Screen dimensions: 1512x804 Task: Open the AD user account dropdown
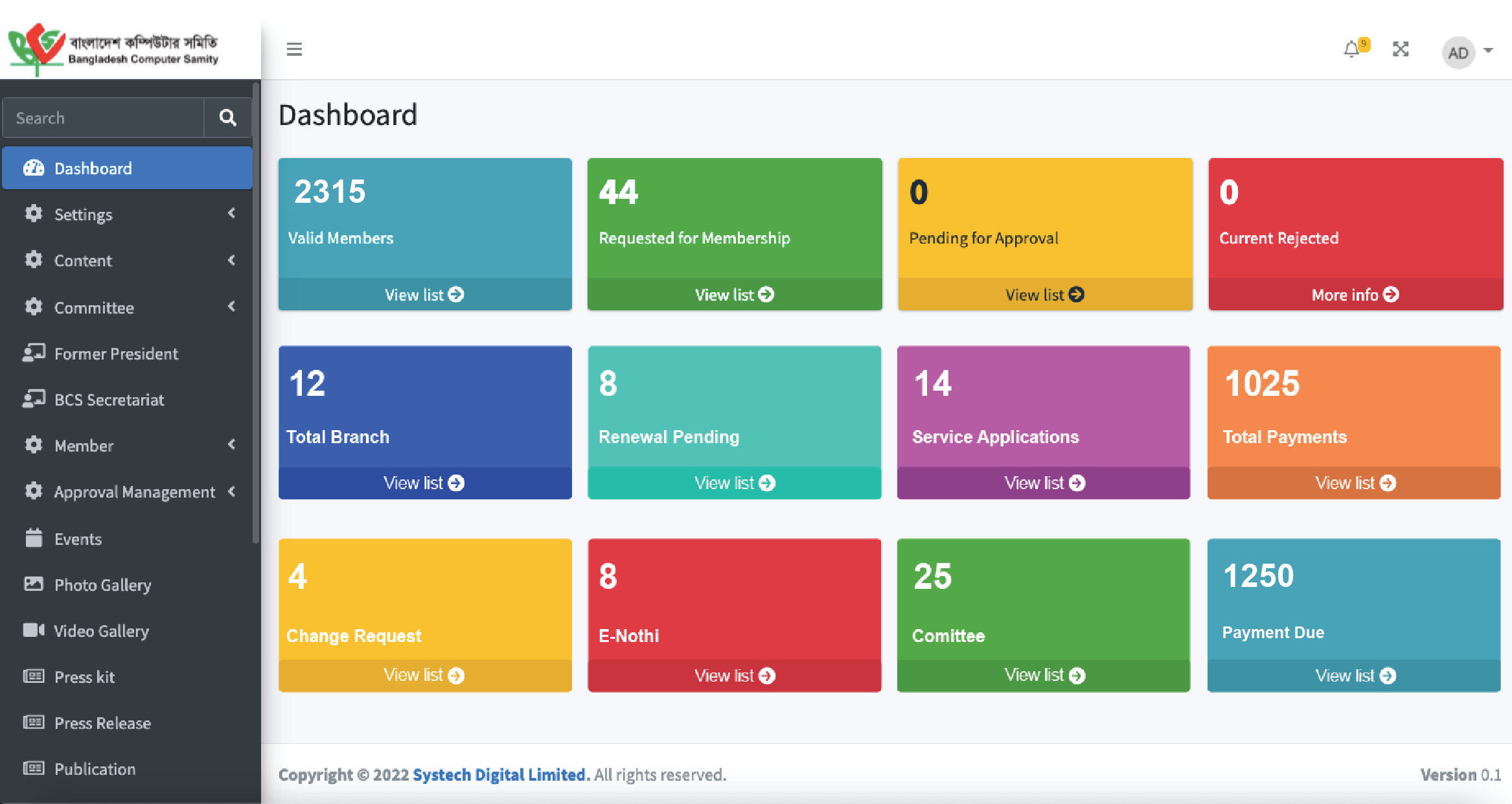click(x=1467, y=52)
